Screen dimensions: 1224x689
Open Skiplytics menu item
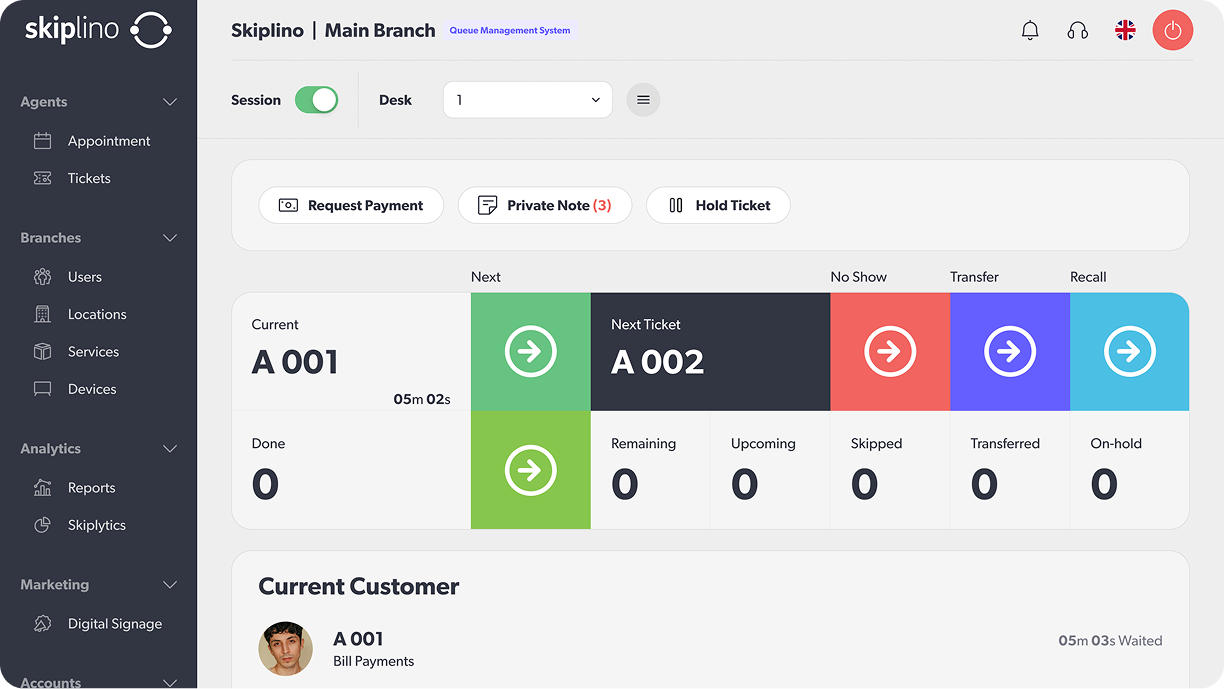pyautogui.click(x=98, y=525)
